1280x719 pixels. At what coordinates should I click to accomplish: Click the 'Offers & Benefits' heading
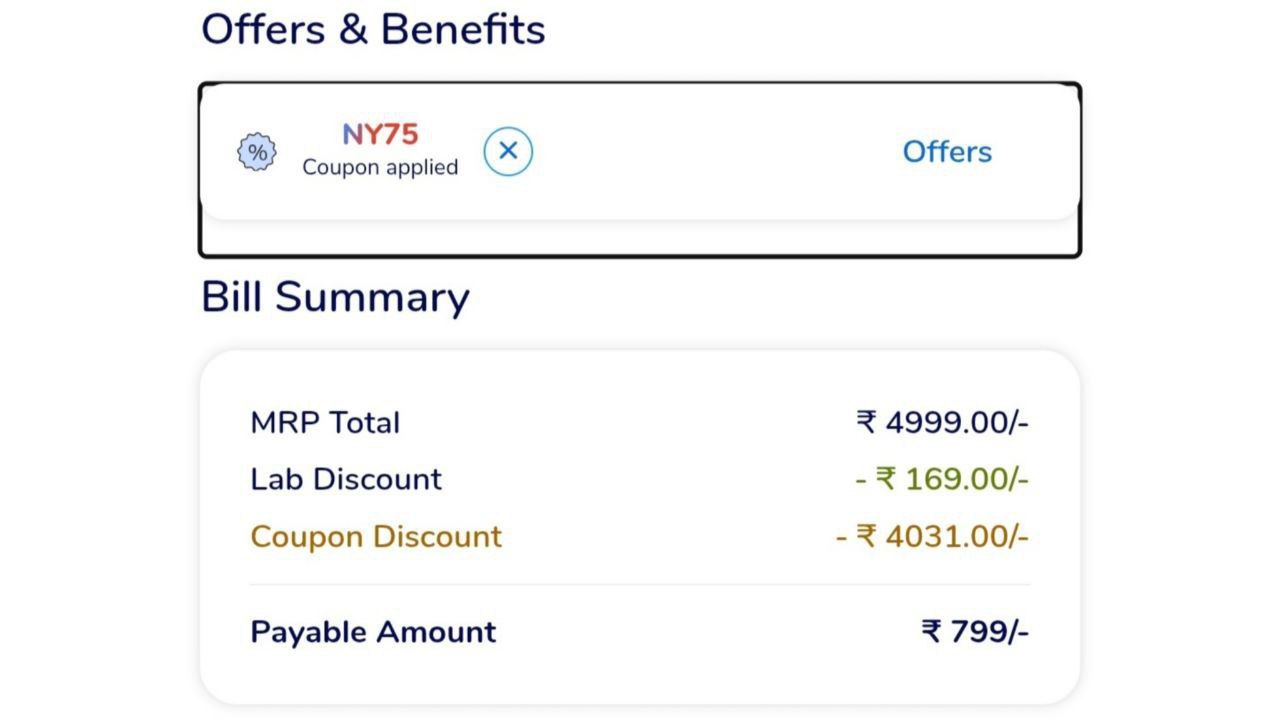(x=373, y=29)
